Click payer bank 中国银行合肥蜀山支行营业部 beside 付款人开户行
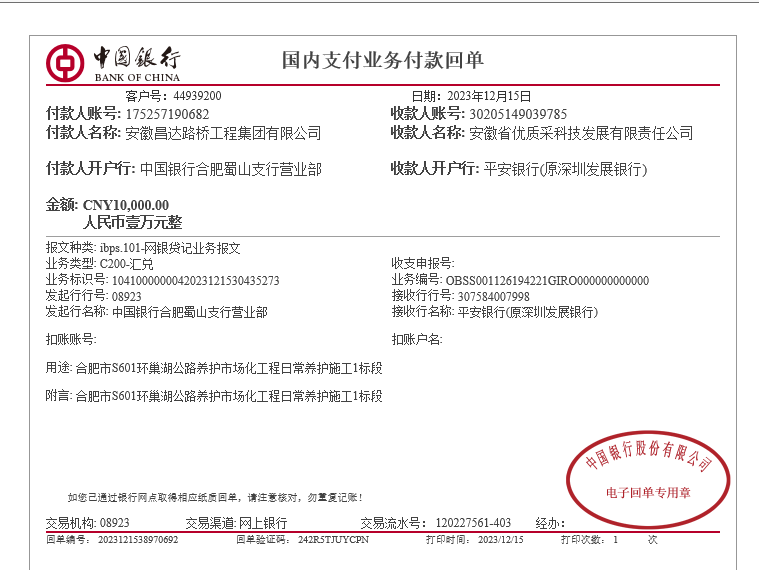Screen dimensions: 759x570 click(x=231, y=169)
